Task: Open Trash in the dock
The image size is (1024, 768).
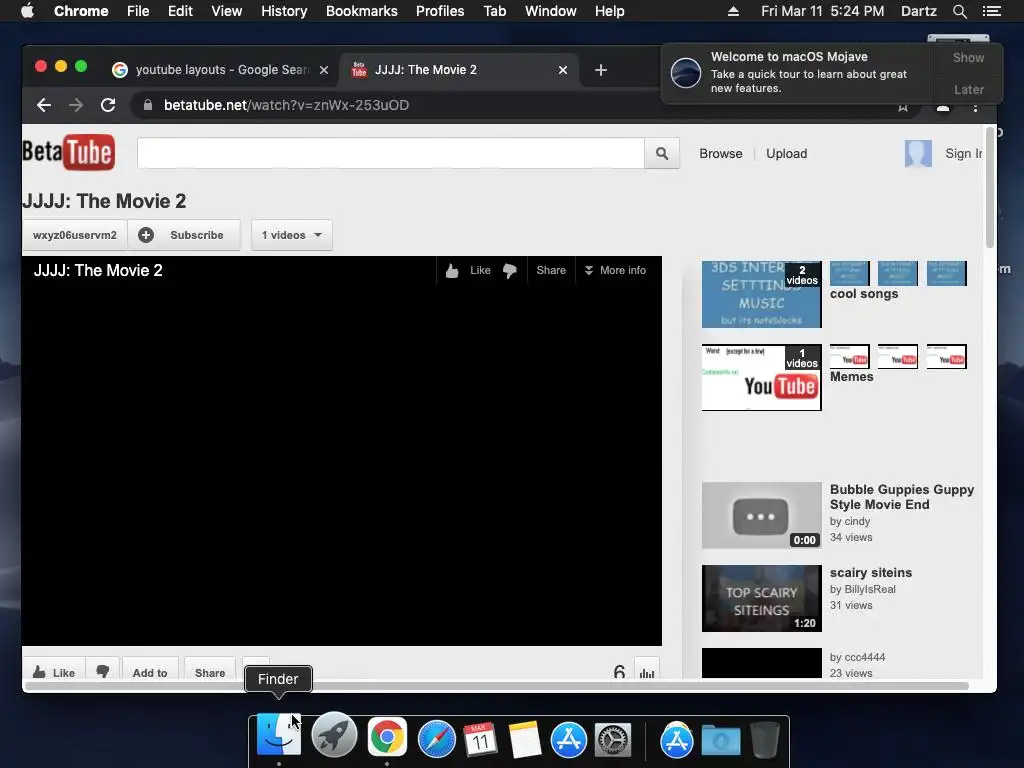Action: [764, 739]
